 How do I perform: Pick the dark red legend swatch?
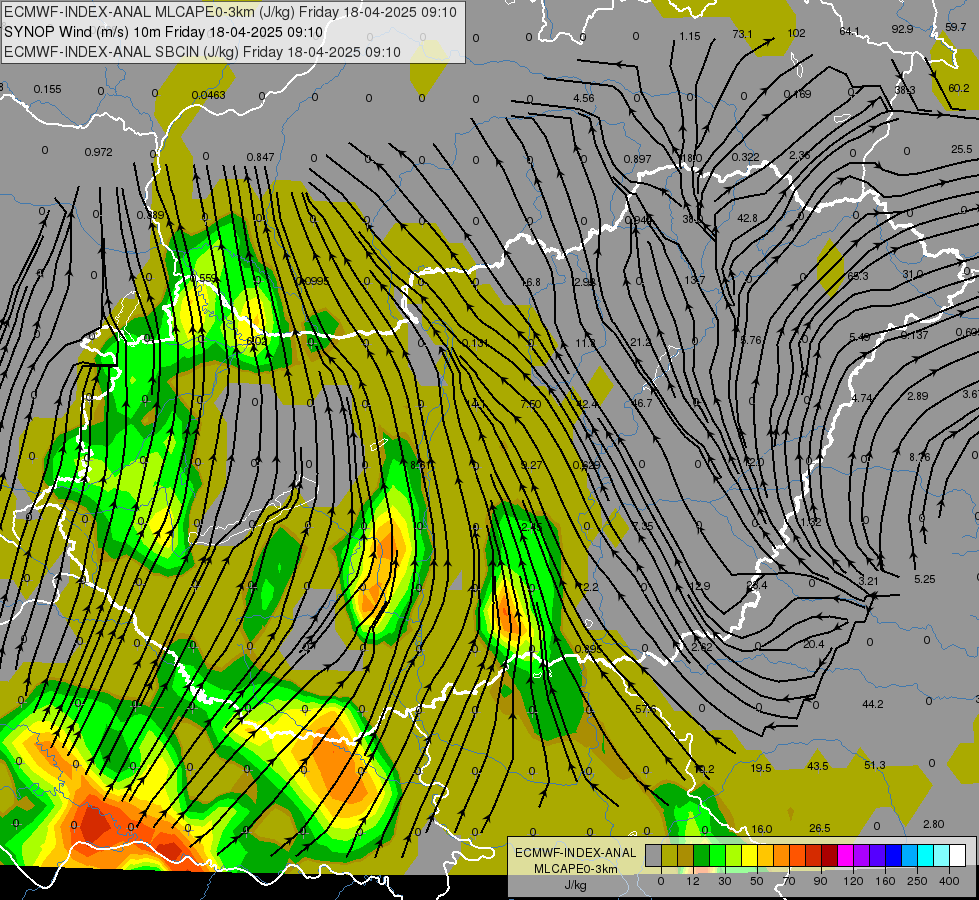click(830, 855)
